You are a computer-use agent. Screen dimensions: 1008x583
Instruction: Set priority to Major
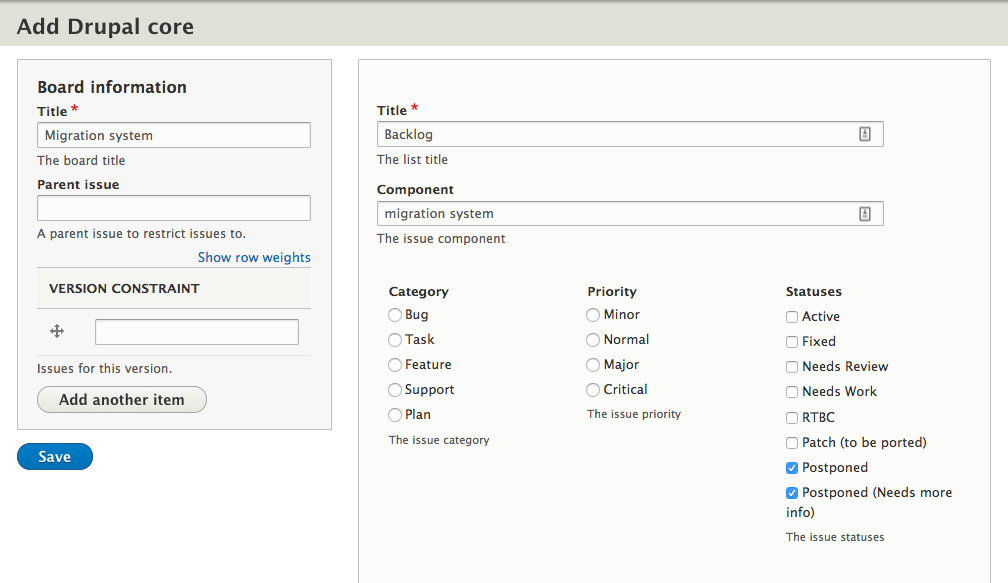[593, 365]
